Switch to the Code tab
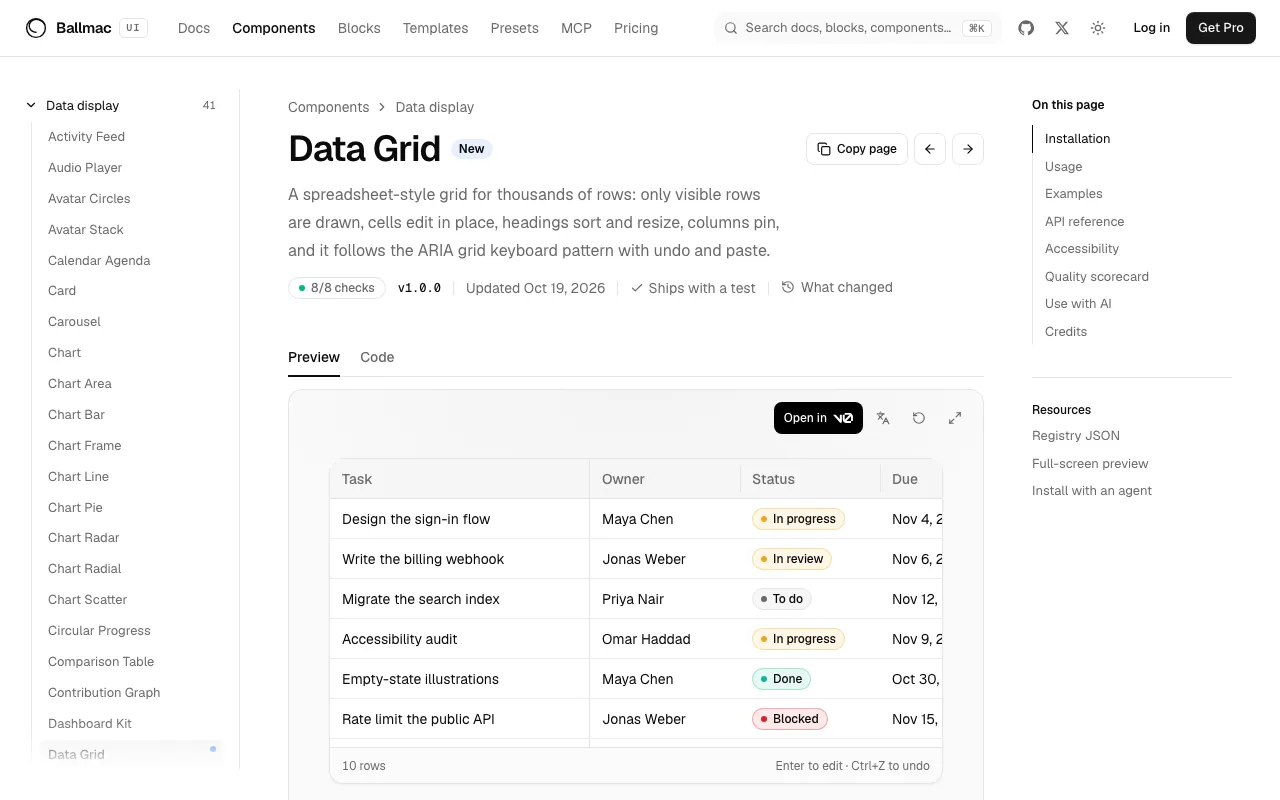This screenshot has width=1280, height=800. click(x=377, y=357)
